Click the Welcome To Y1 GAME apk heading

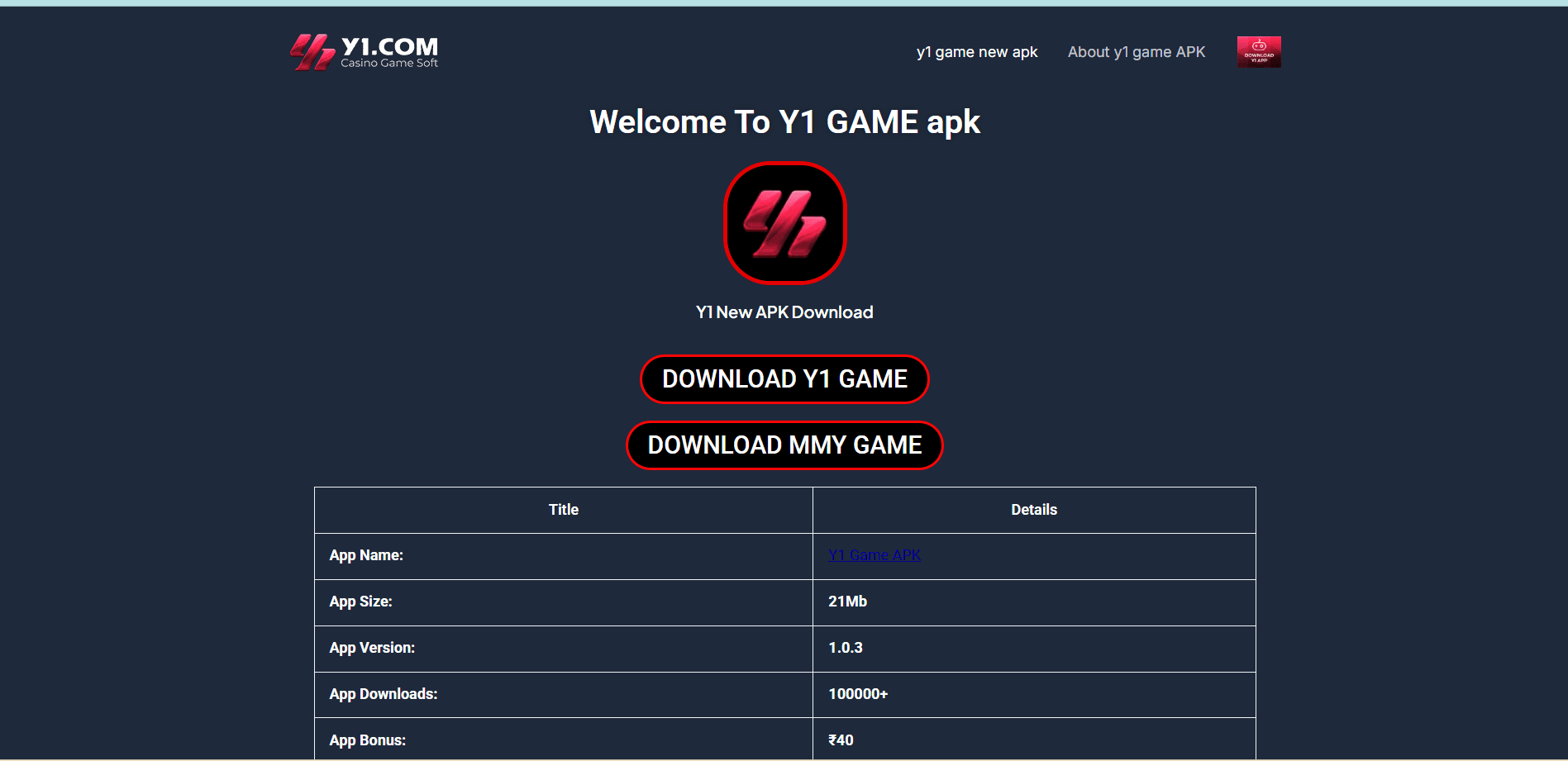coord(784,121)
